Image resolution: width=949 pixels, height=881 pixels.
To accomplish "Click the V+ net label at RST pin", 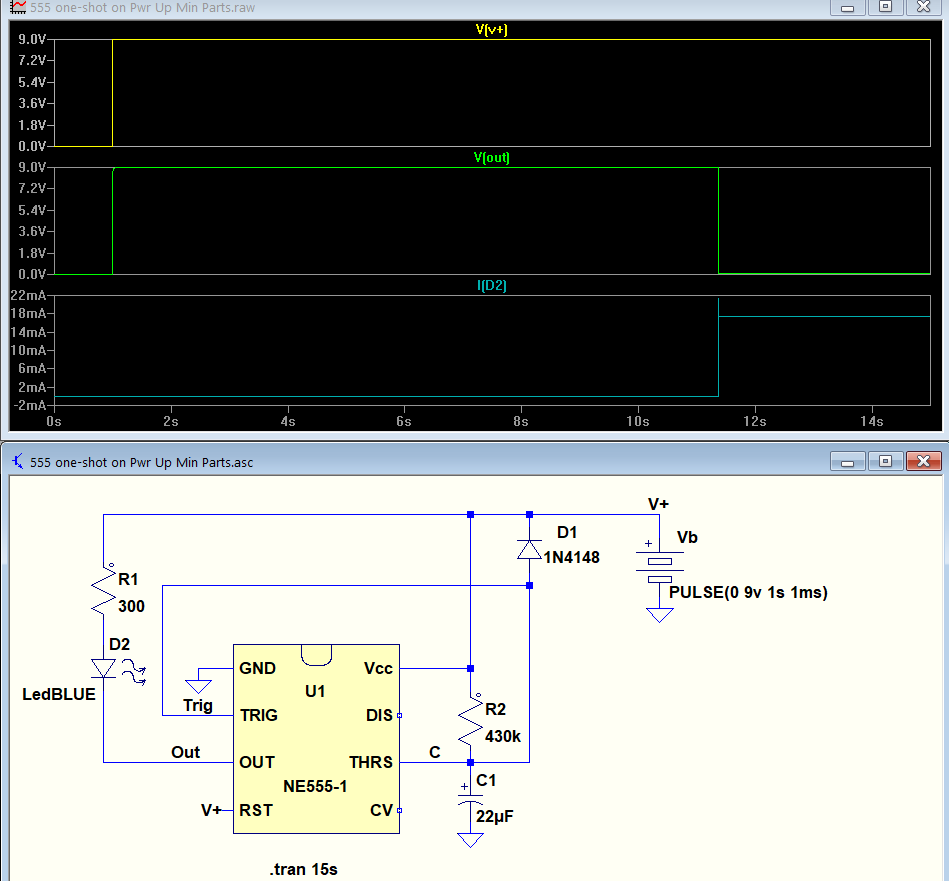I will 211,810.
